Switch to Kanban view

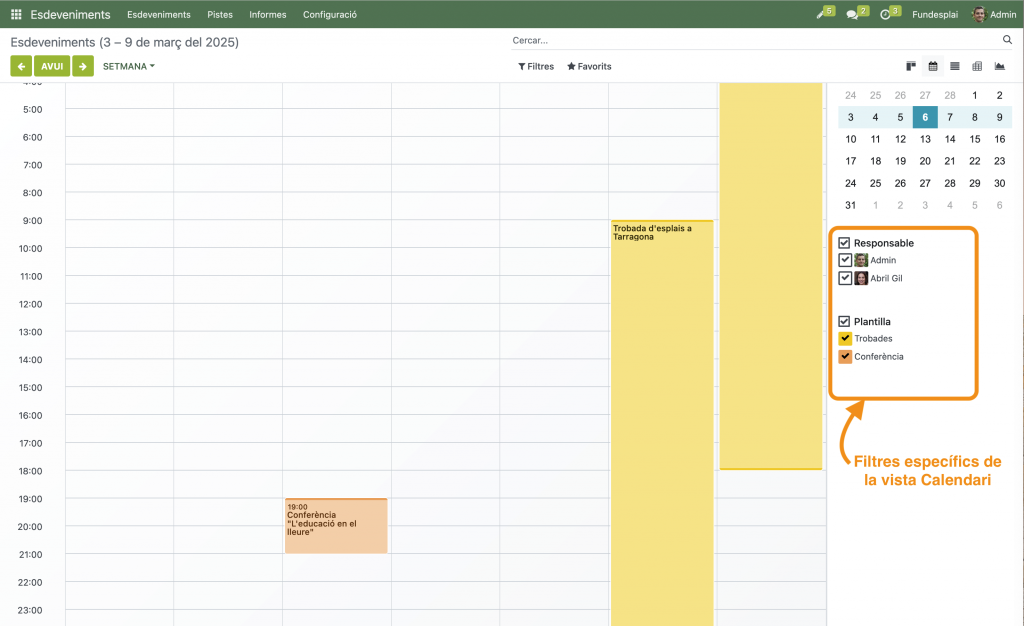(911, 67)
